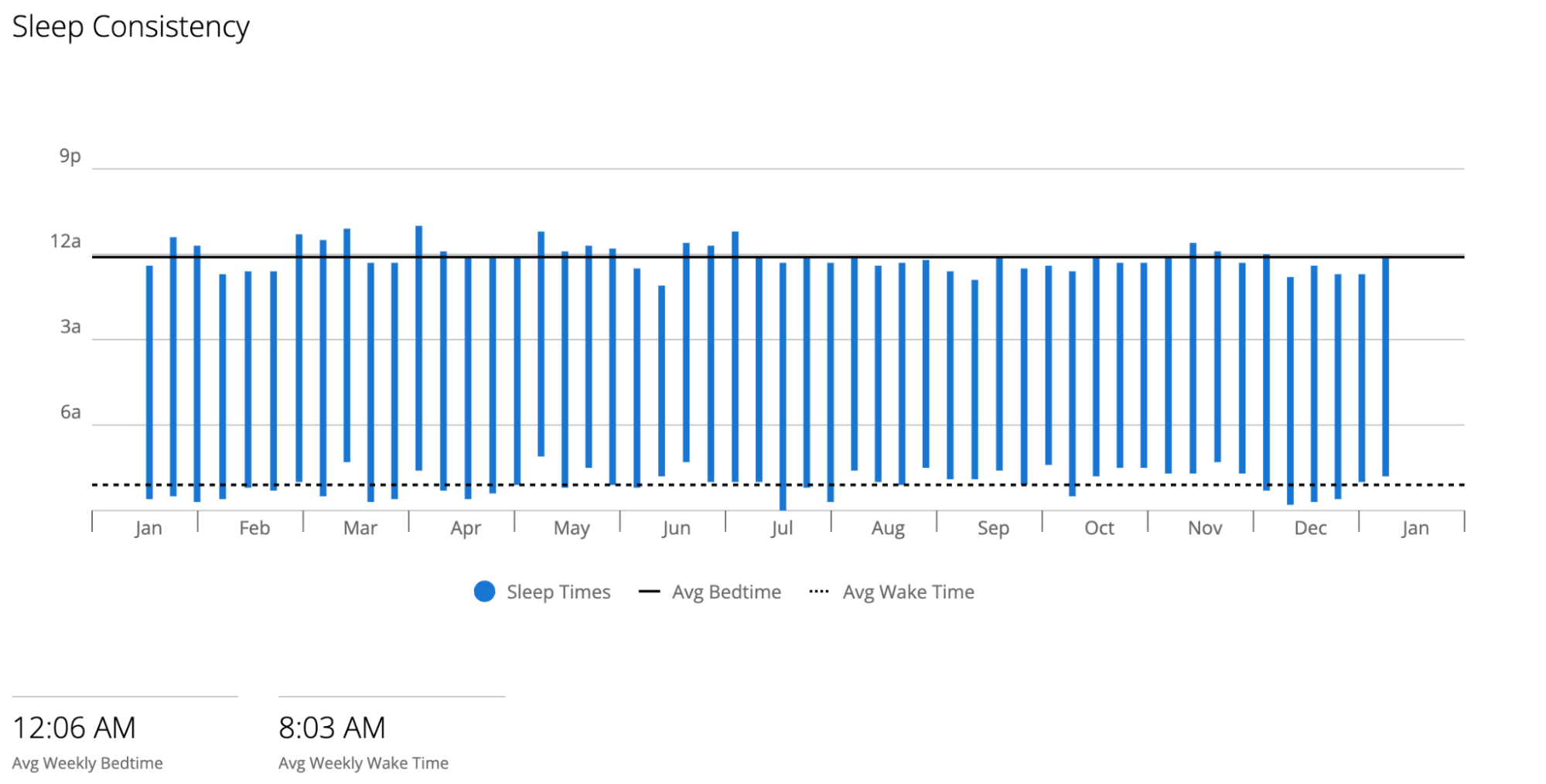Select the Dec label on the x-axis
The image size is (1546, 784).
click(1310, 528)
